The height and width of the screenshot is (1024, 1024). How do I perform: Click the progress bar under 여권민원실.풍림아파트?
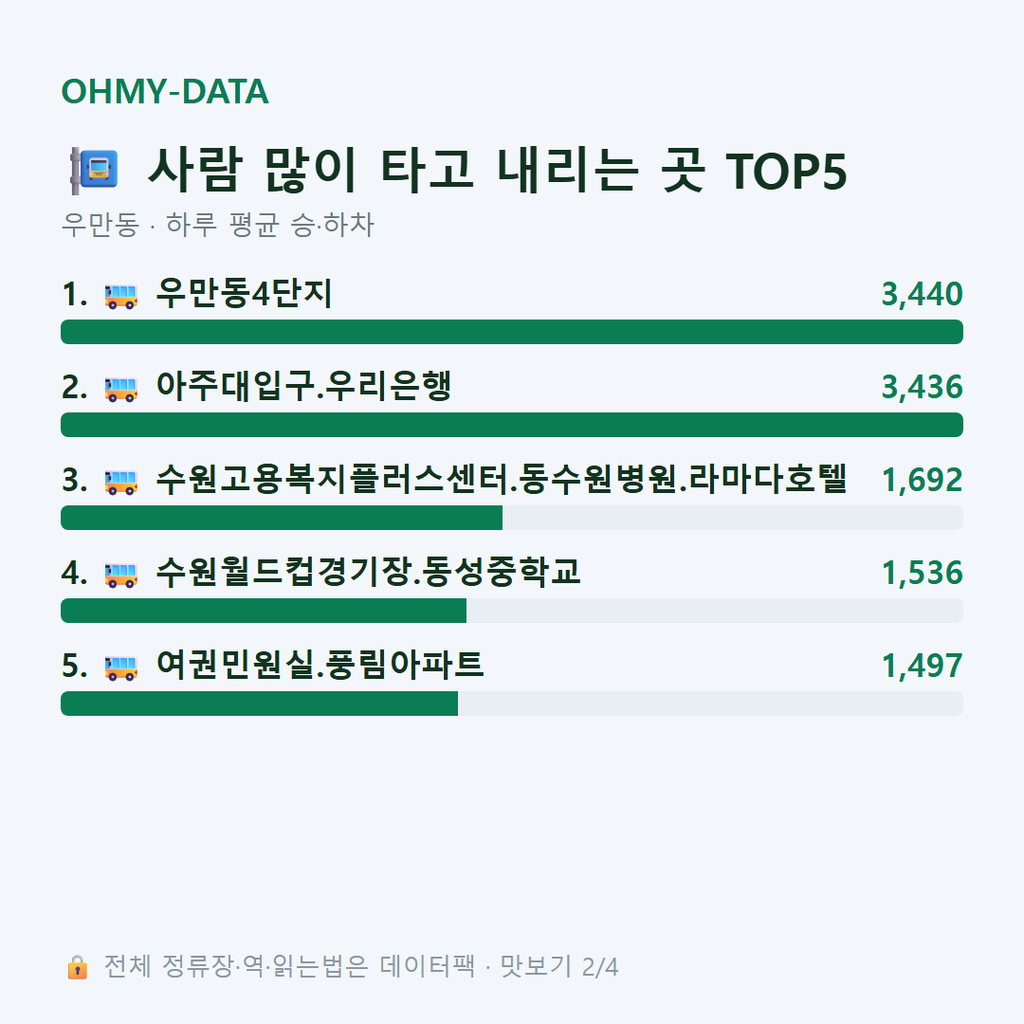[x=512, y=703]
